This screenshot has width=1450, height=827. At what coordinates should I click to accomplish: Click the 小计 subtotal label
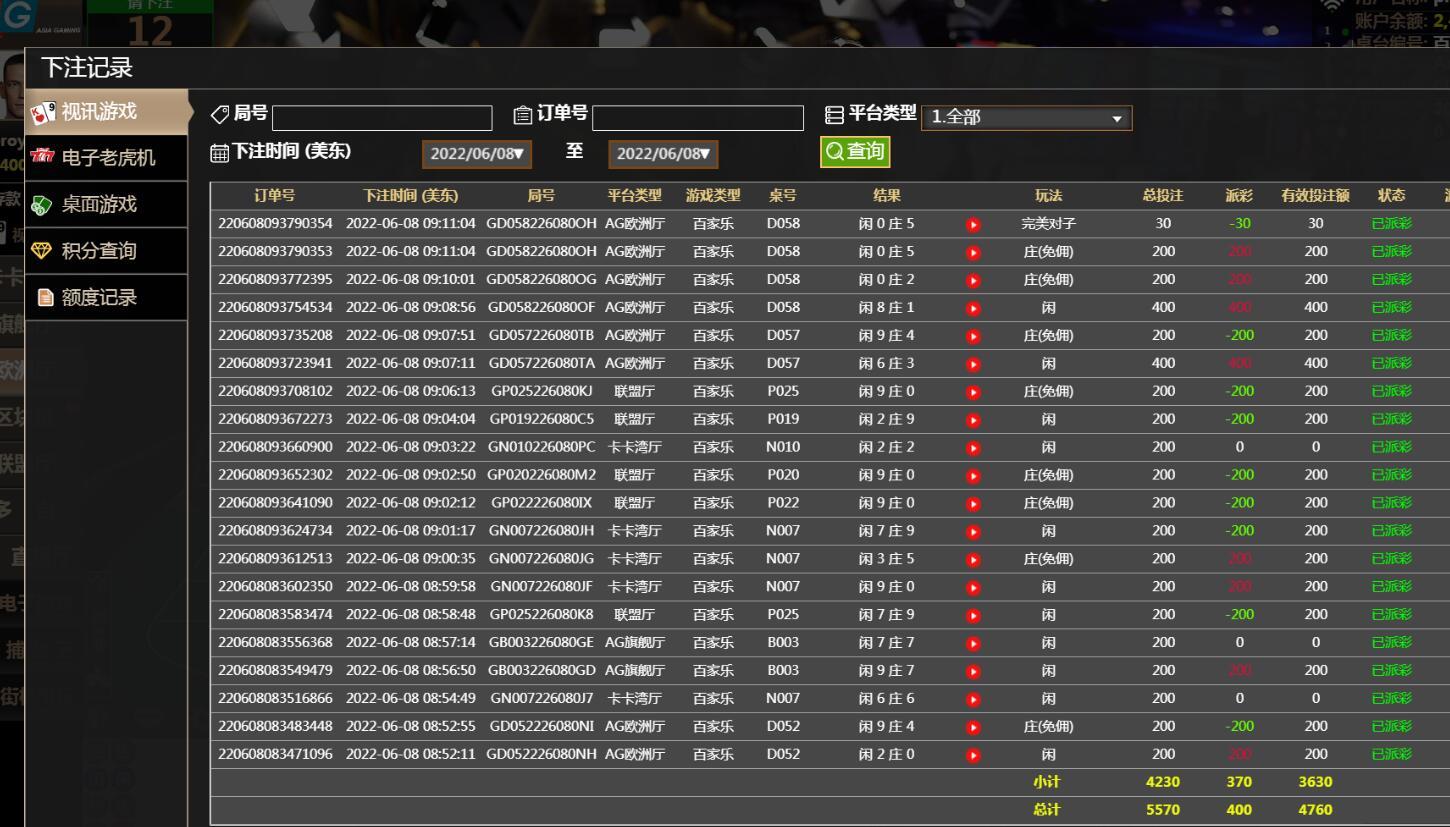1047,783
